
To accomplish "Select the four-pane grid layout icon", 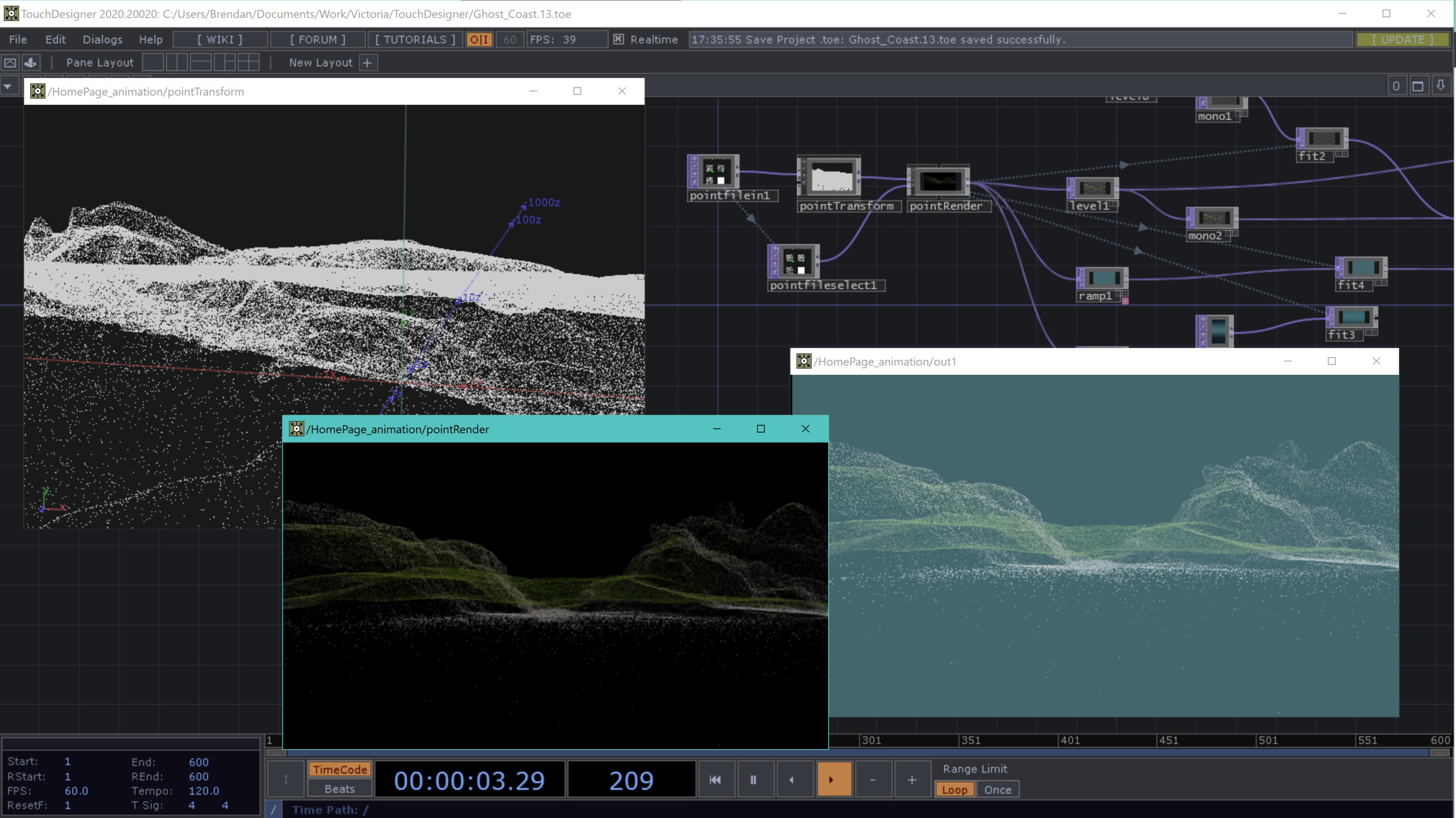I will click(x=249, y=63).
